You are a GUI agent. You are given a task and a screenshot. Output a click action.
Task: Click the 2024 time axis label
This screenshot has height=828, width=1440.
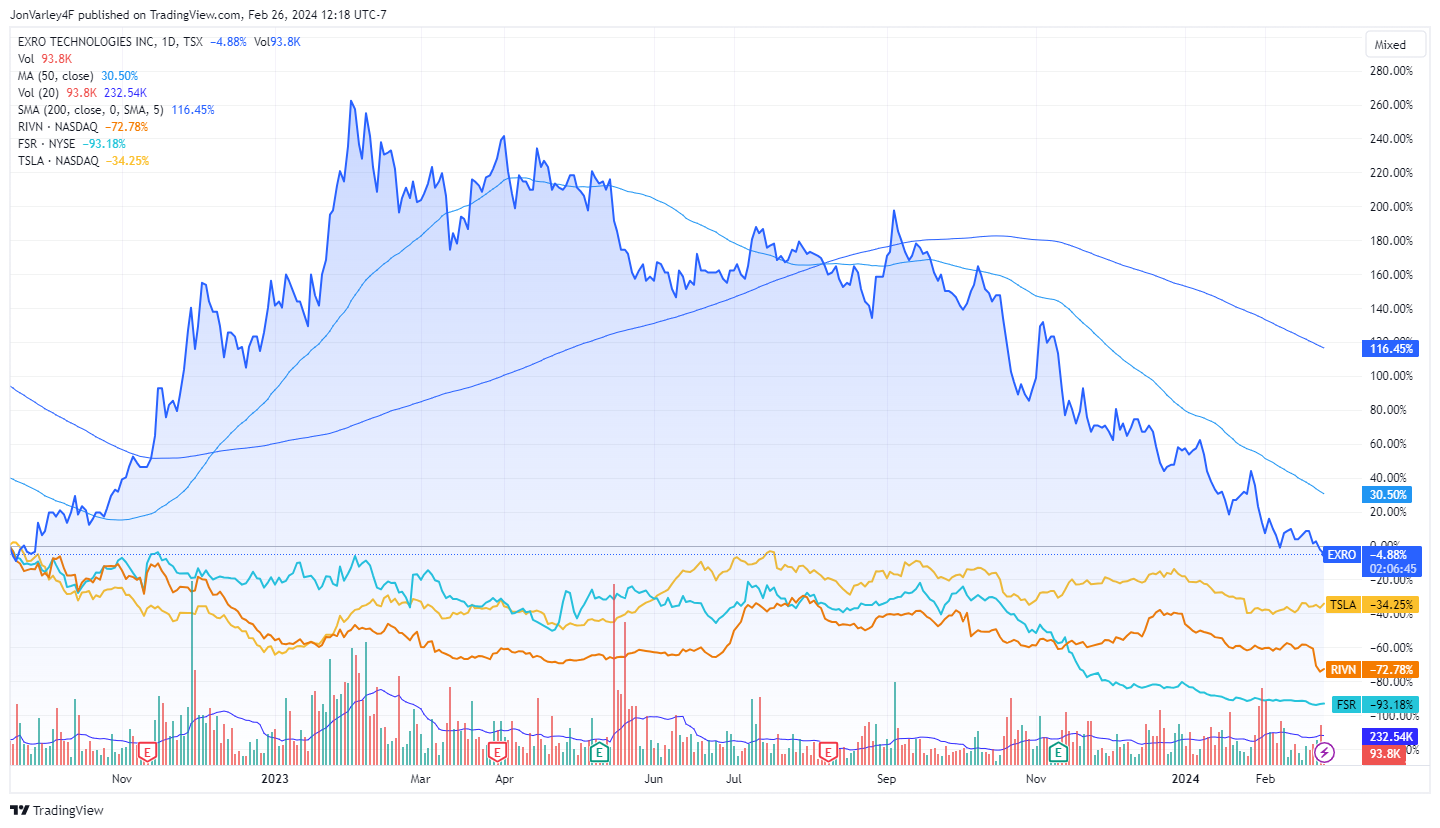pyautogui.click(x=1186, y=778)
